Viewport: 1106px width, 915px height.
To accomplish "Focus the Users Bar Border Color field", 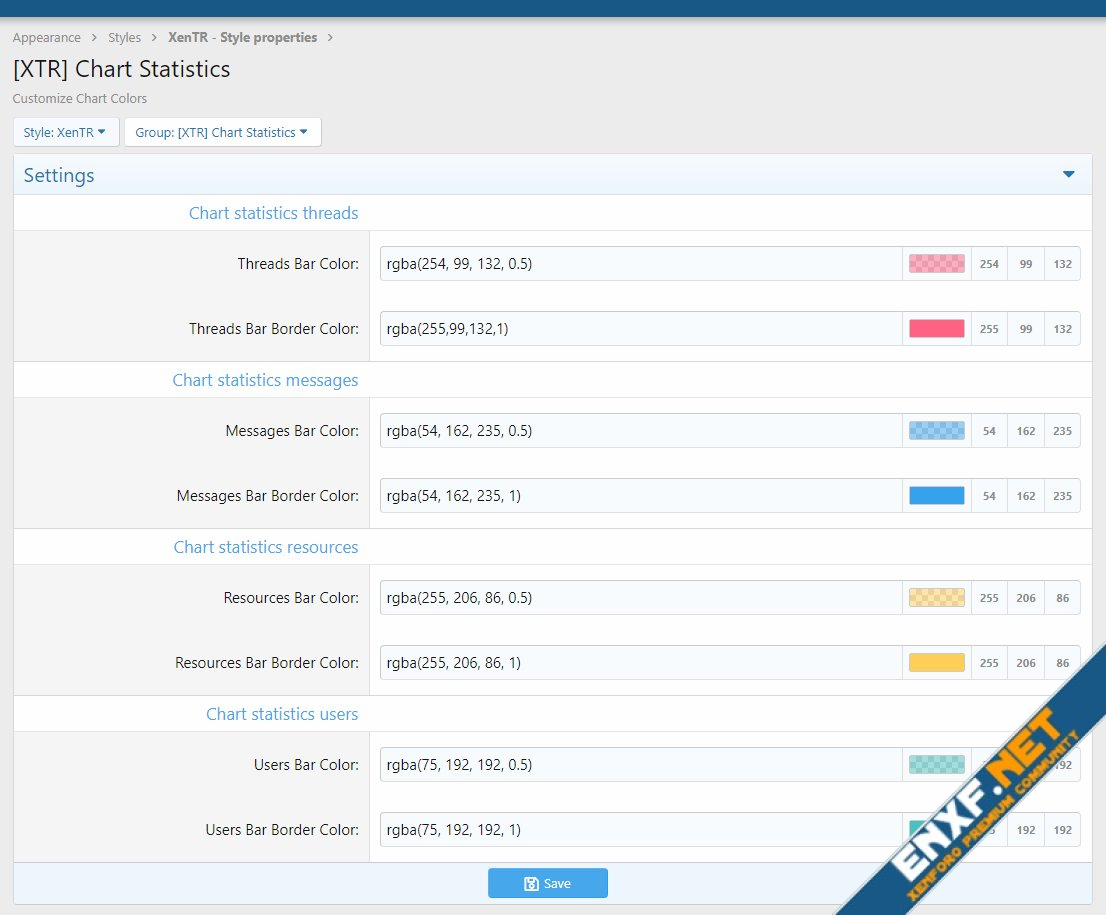I will [x=640, y=830].
